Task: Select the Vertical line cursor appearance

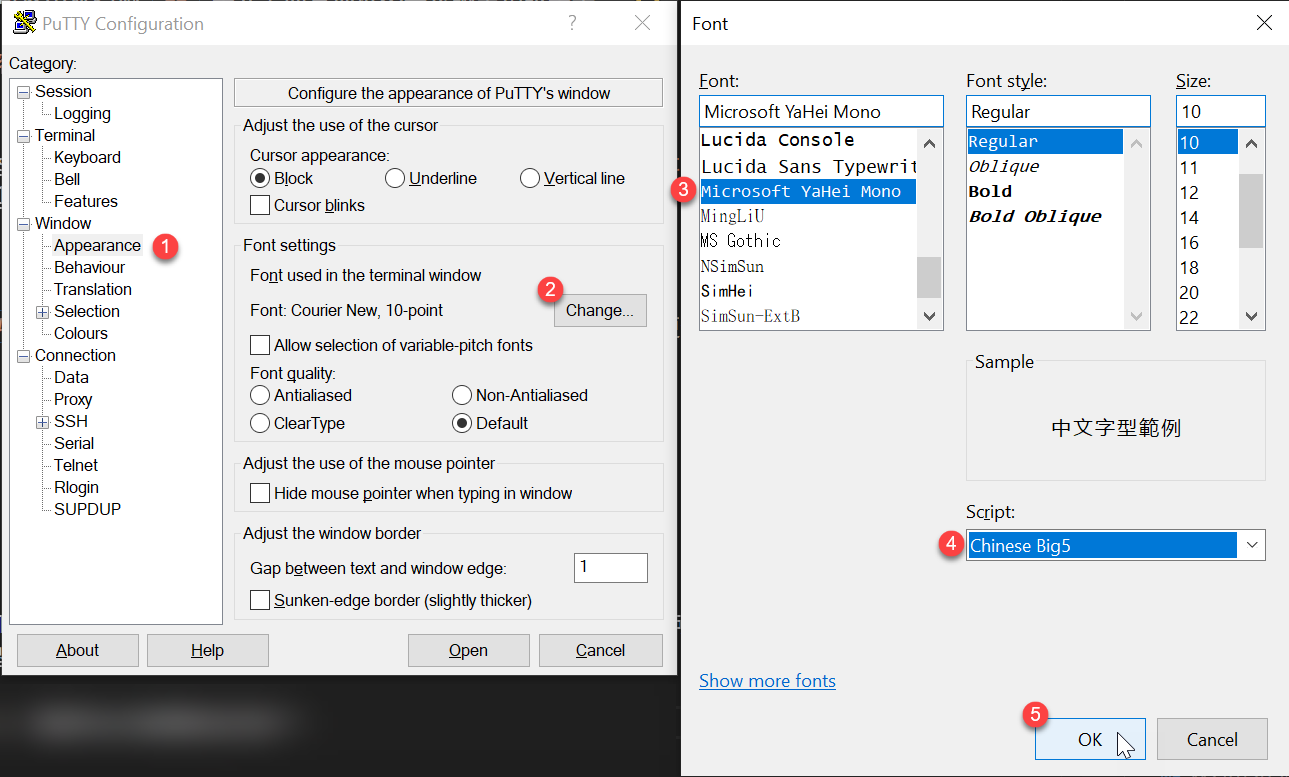Action: 530,178
